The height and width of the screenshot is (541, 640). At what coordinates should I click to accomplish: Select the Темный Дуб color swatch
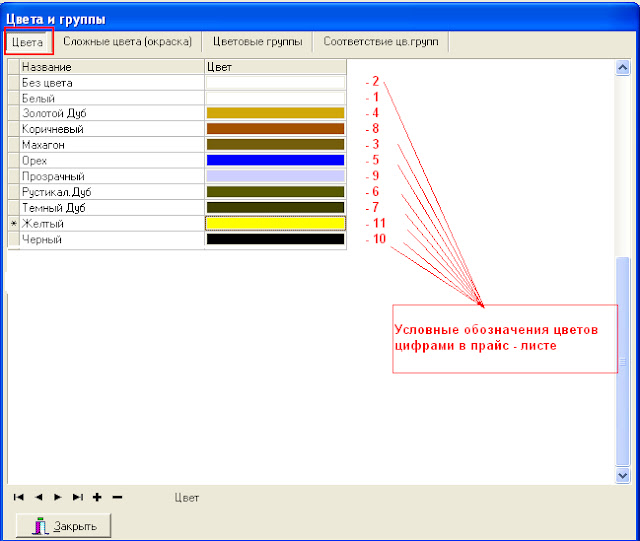(x=275, y=207)
